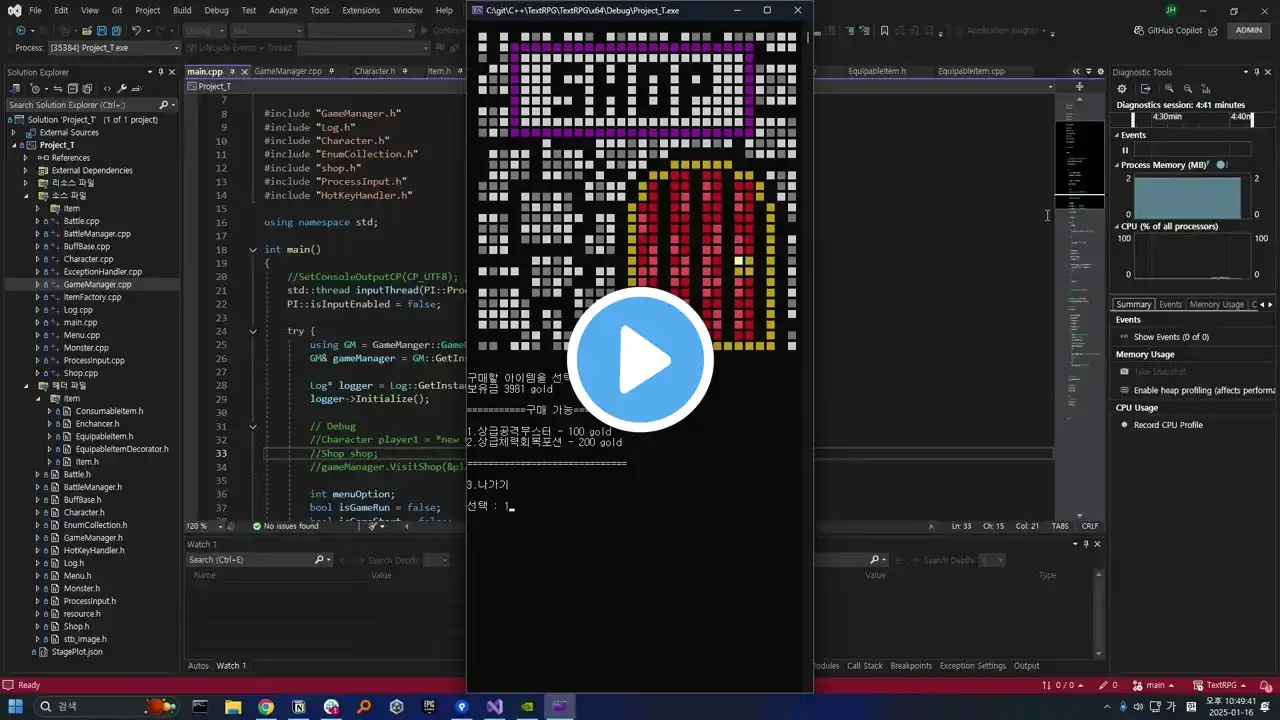1280x720 pixels.
Task: Open Epic Games launcher from the taskbar
Action: (429, 706)
